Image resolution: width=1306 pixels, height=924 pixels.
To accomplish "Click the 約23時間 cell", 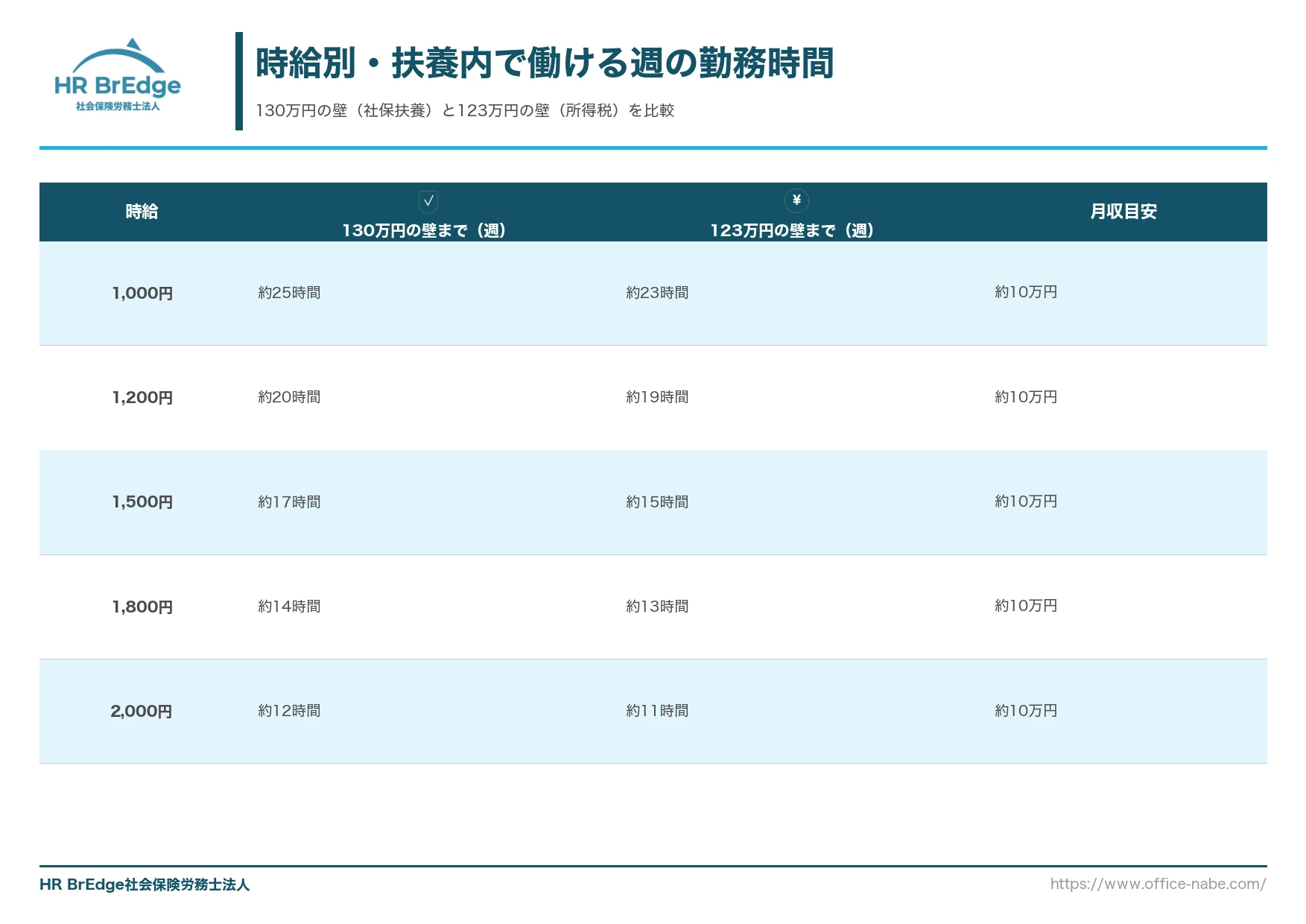I will 657,293.
